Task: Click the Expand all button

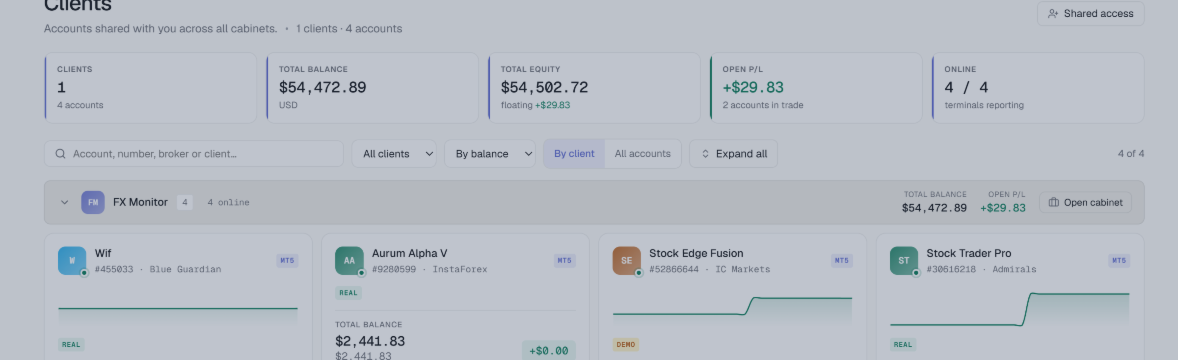Action: pos(733,153)
